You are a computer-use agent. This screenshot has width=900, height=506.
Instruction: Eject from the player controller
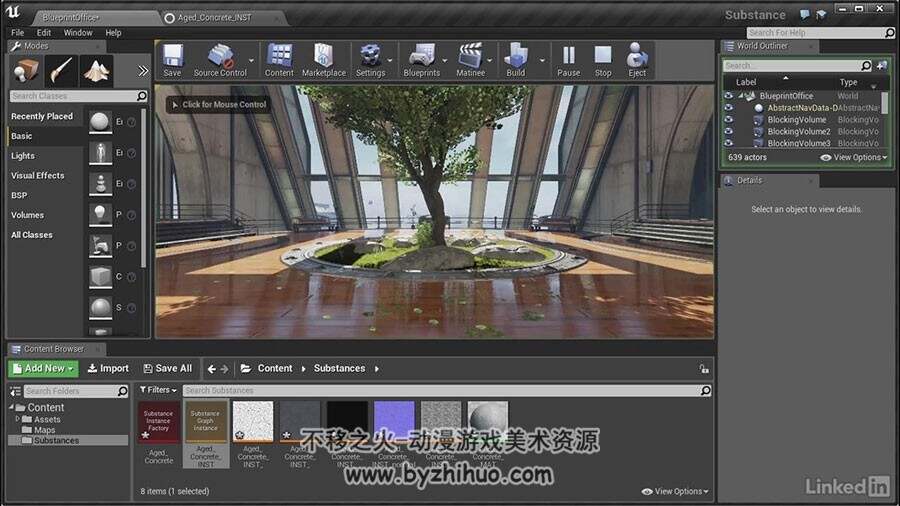pos(637,60)
